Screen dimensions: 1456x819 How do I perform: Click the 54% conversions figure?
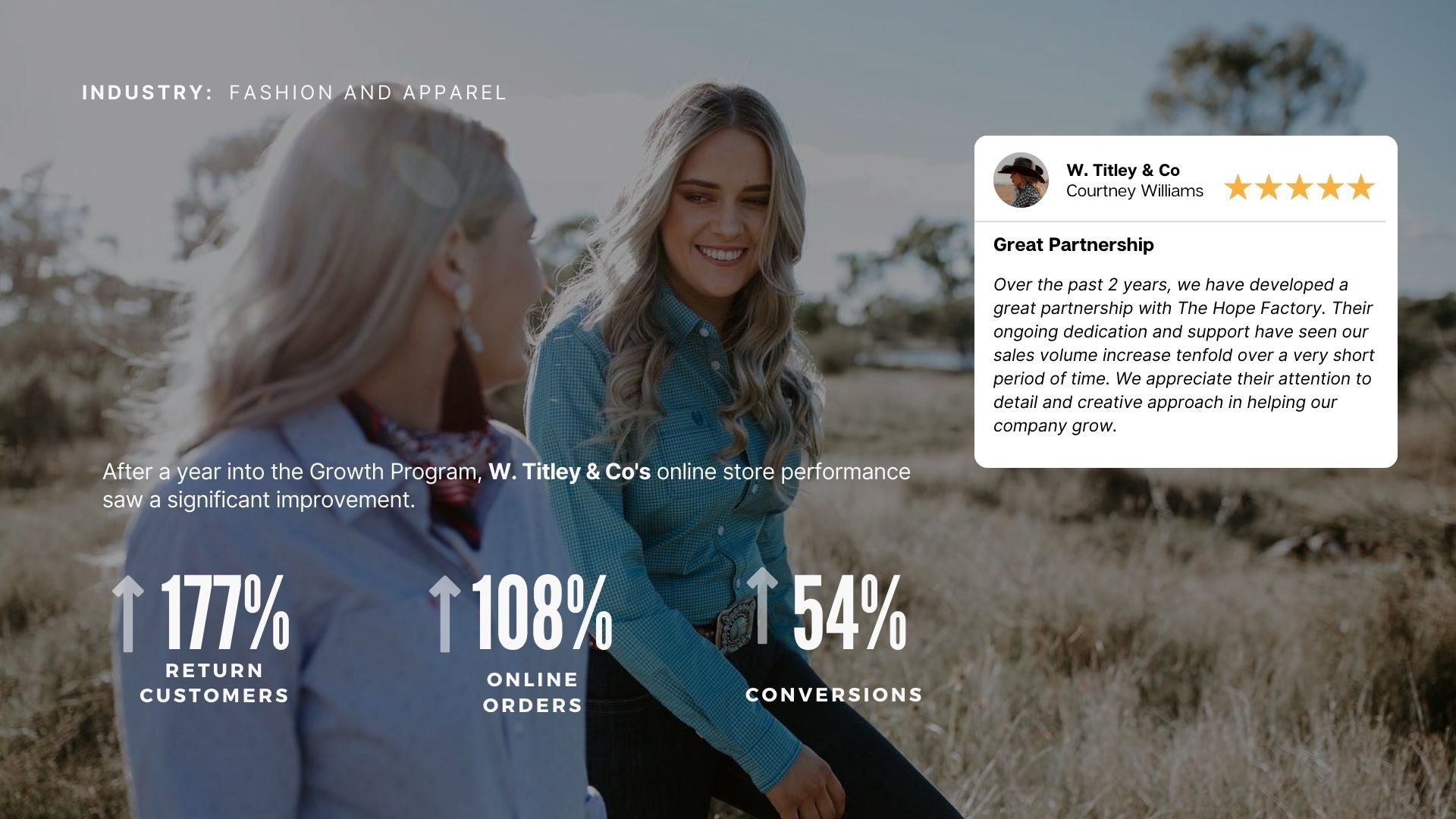click(x=850, y=613)
